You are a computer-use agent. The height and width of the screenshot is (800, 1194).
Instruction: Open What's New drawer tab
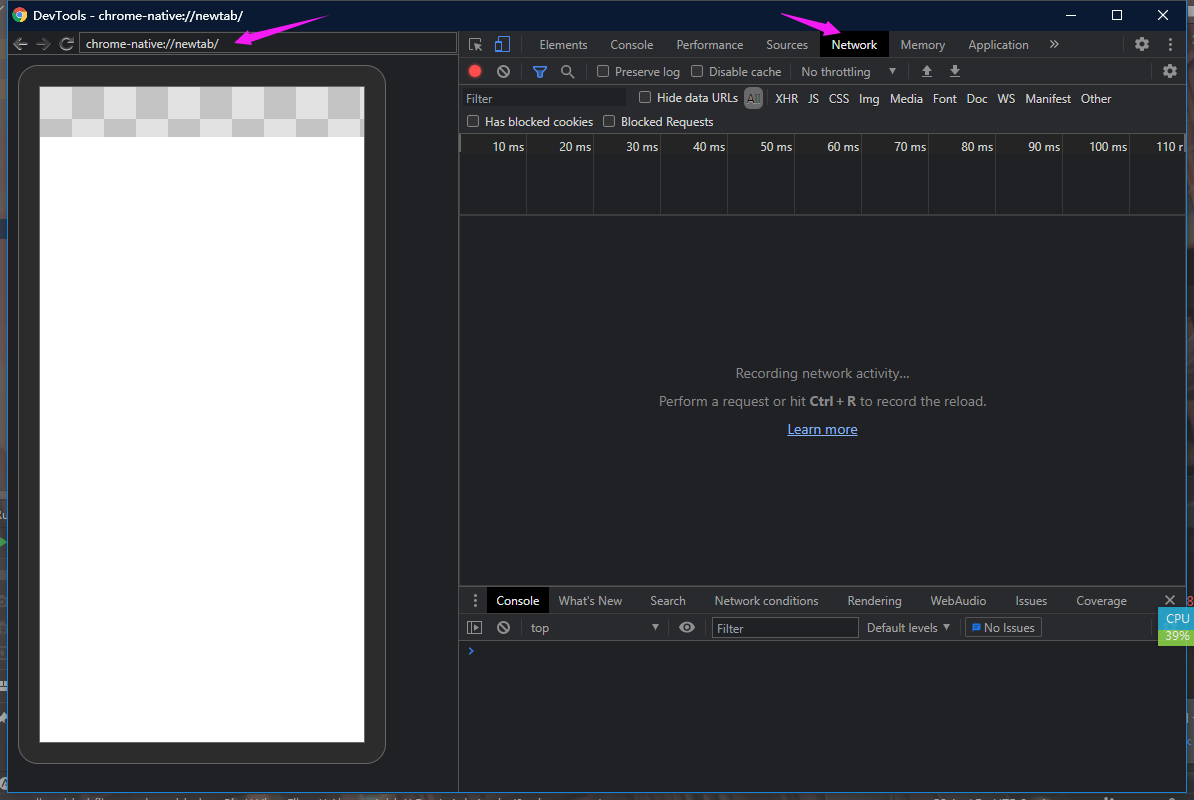click(x=590, y=601)
